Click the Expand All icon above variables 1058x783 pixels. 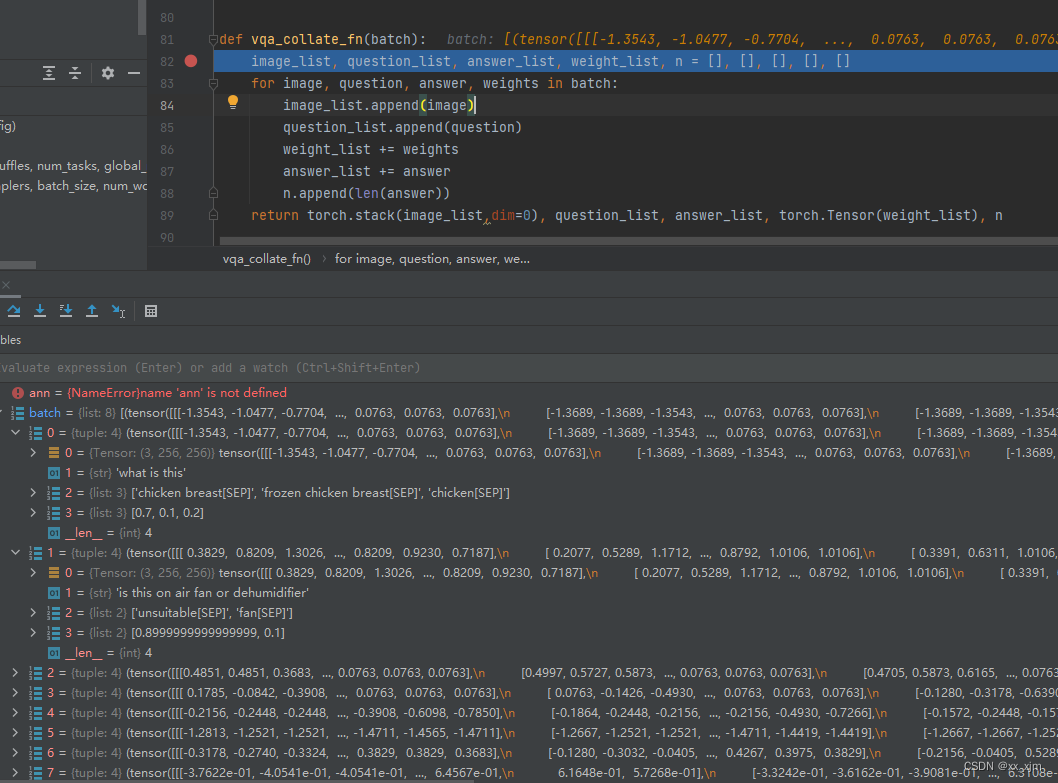[x=49, y=73]
